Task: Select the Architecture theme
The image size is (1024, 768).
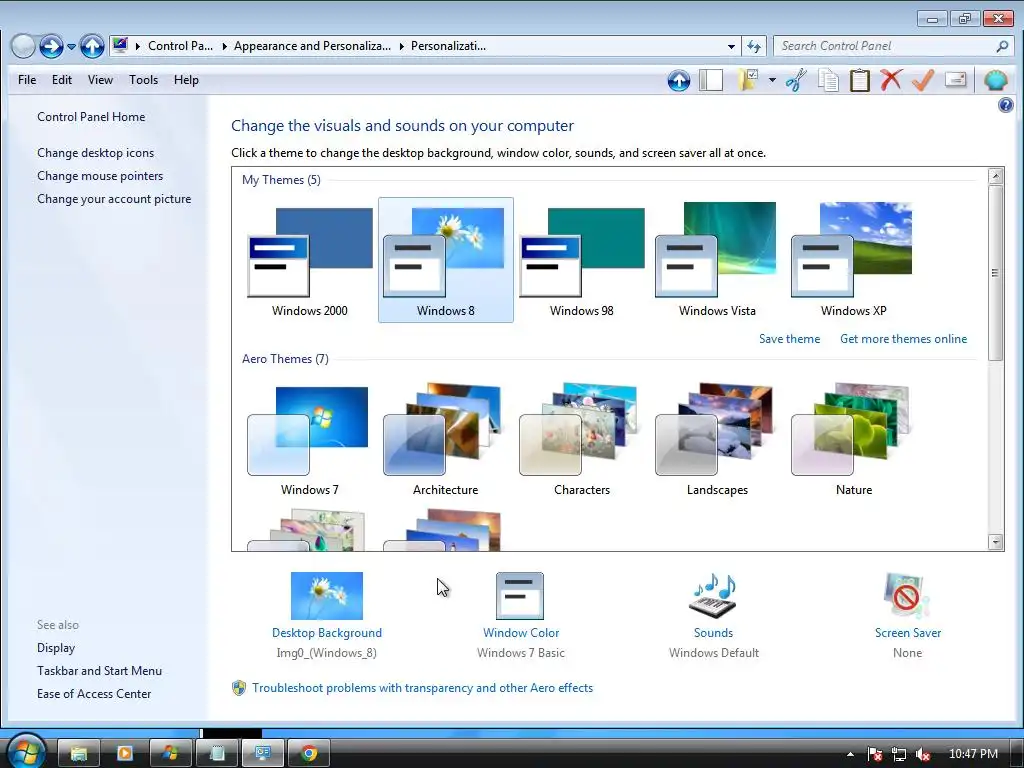Action: 445,439
